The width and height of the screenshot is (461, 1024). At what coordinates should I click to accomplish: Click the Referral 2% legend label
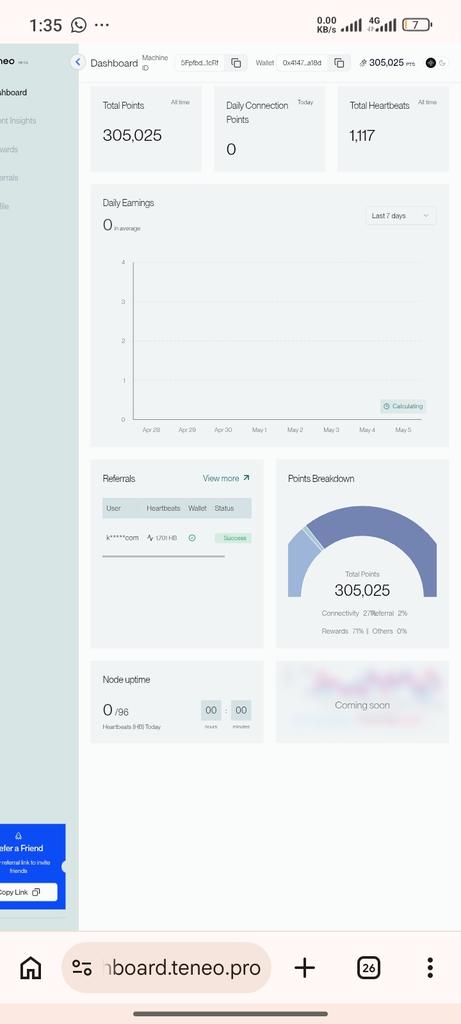[390, 613]
